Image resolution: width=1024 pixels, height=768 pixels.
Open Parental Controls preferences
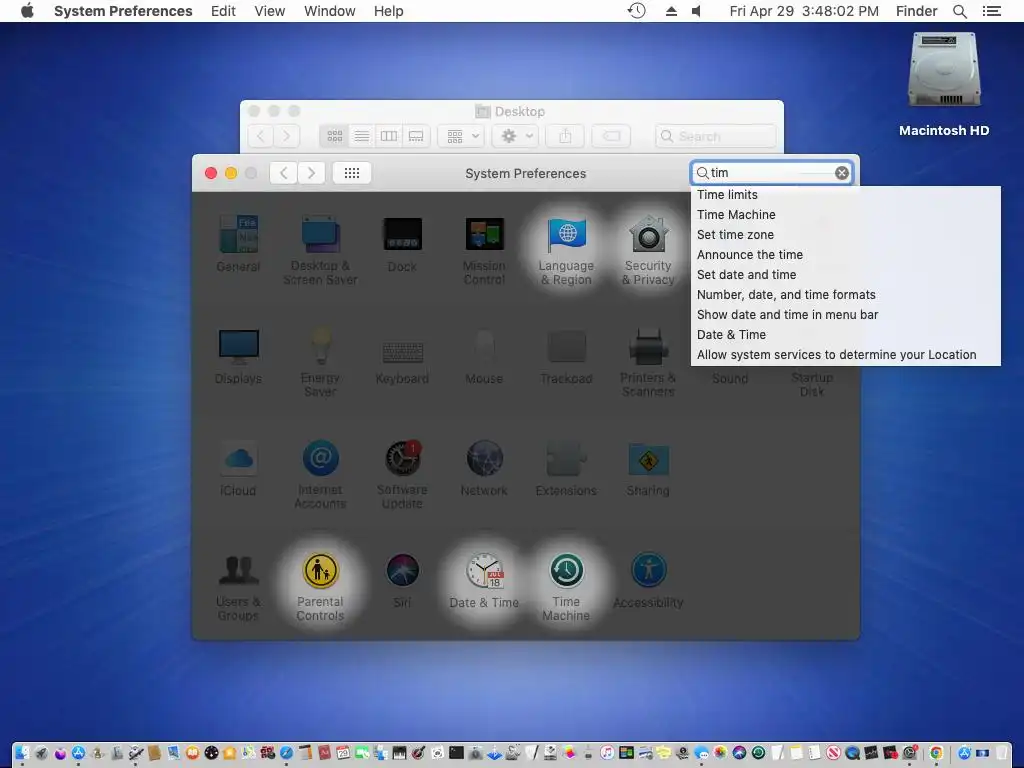[320, 586]
